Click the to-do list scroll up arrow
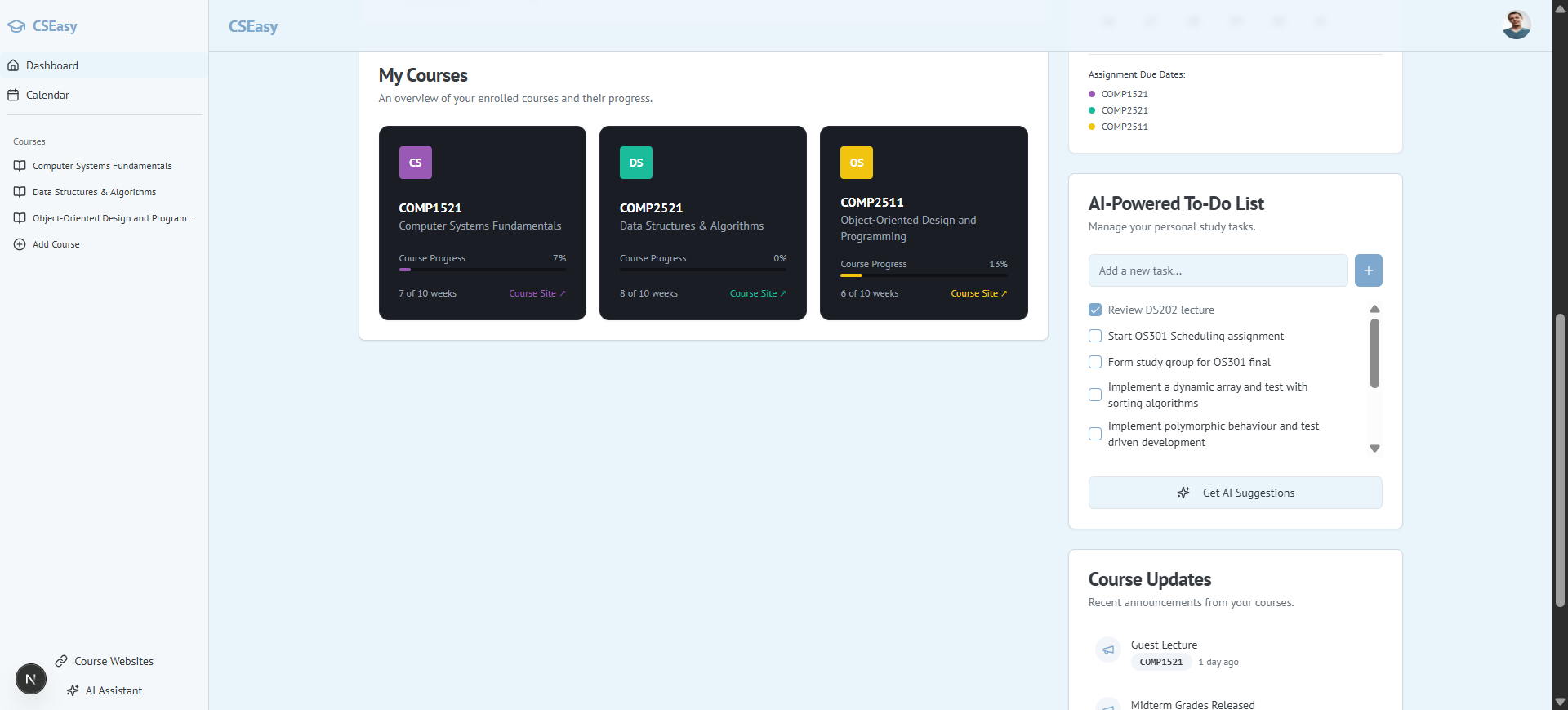The height and width of the screenshot is (710, 1568). pyautogui.click(x=1374, y=309)
